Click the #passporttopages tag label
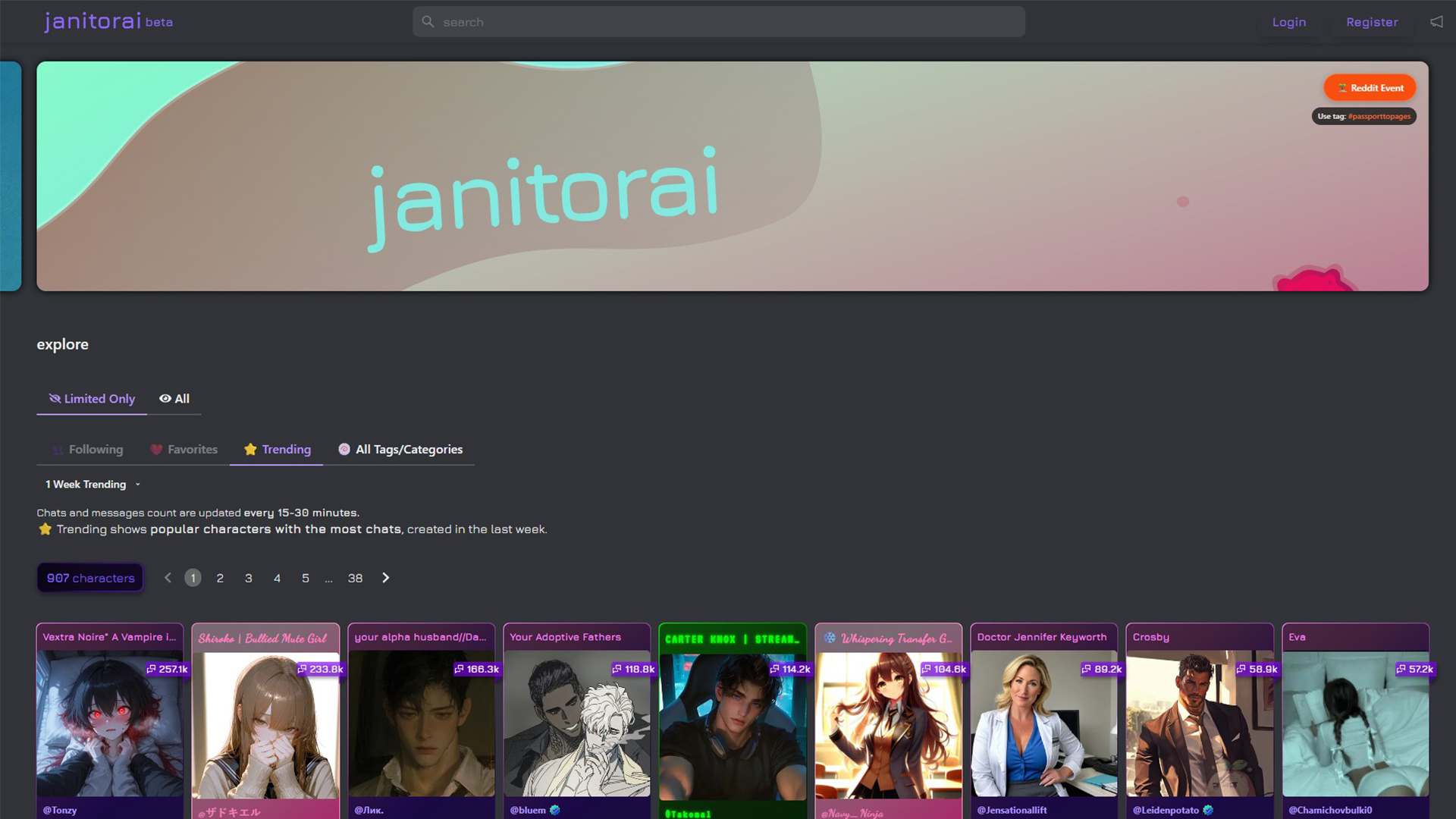The width and height of the screenshot is (1456, 819). [x=1379, y=116]
